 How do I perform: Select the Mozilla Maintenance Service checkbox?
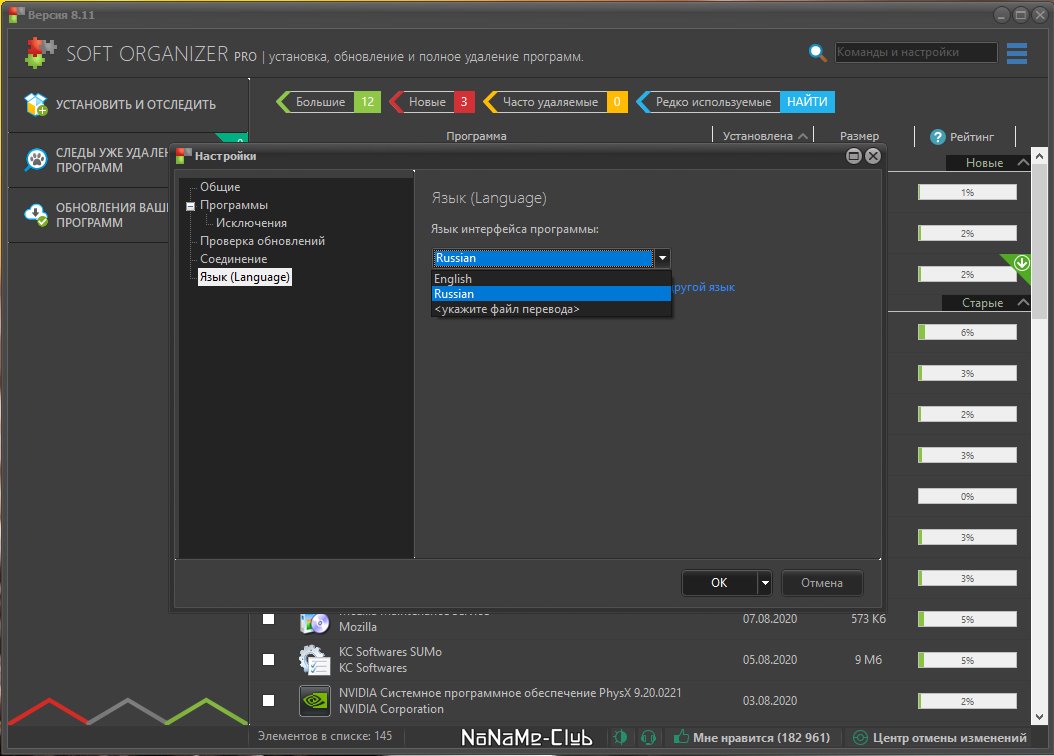point(268,619)
